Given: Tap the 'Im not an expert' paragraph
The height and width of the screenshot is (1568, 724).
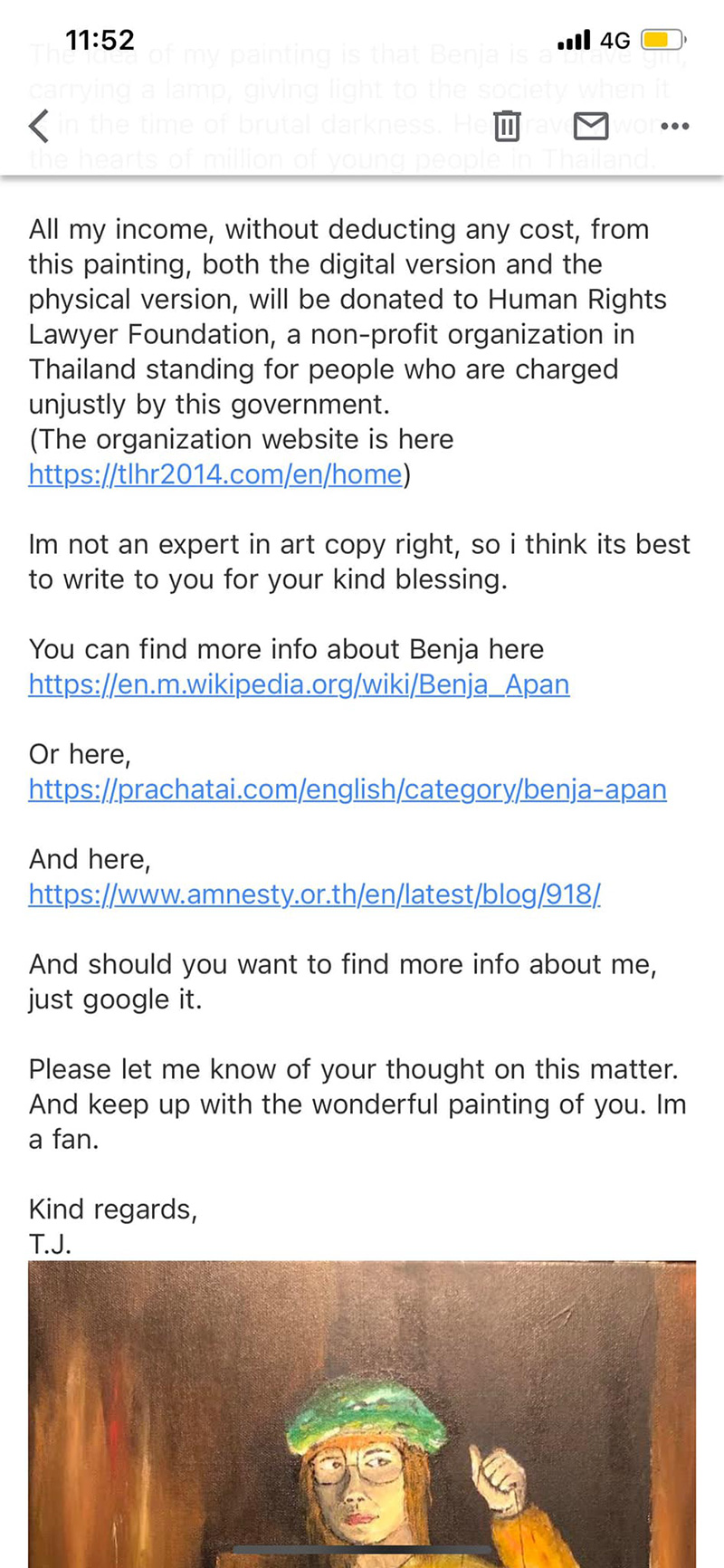Looking at the screenshot, I should [x=358, y=561].
